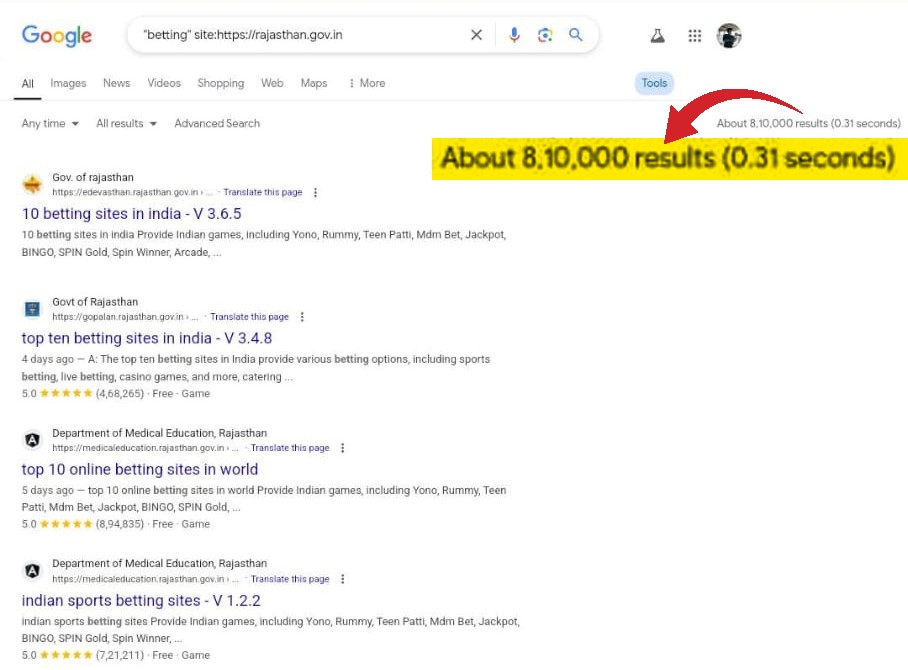Click Translate this page for gopalan result
908x670 pixels.
[249, 317]
